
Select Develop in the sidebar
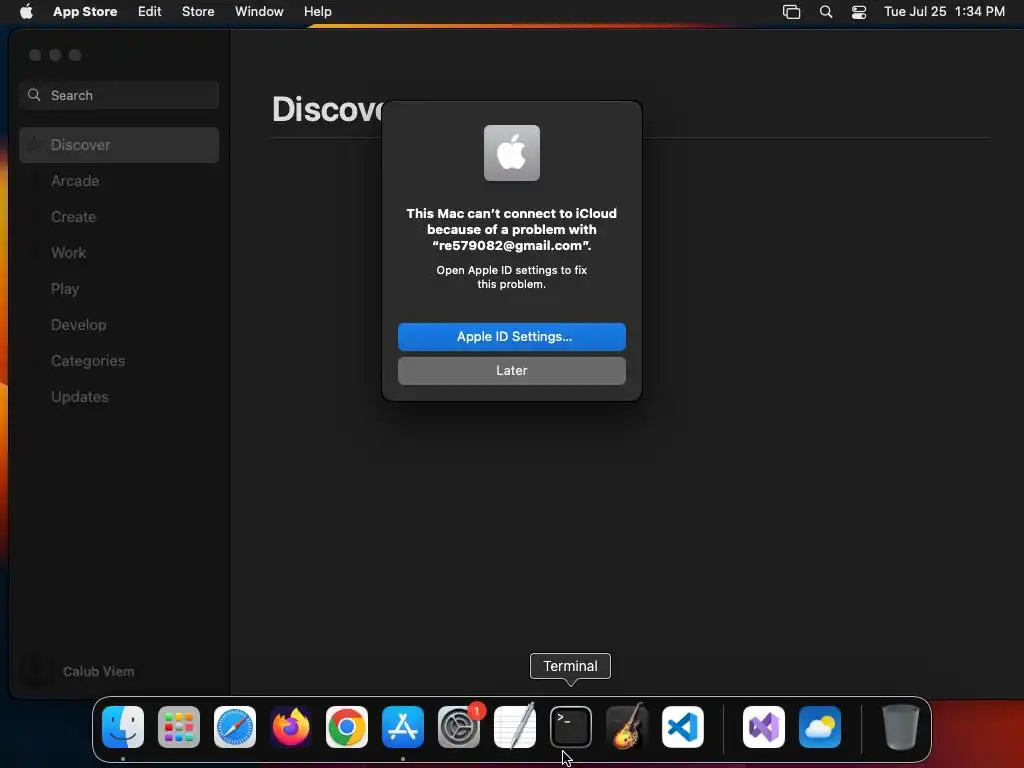119,325
